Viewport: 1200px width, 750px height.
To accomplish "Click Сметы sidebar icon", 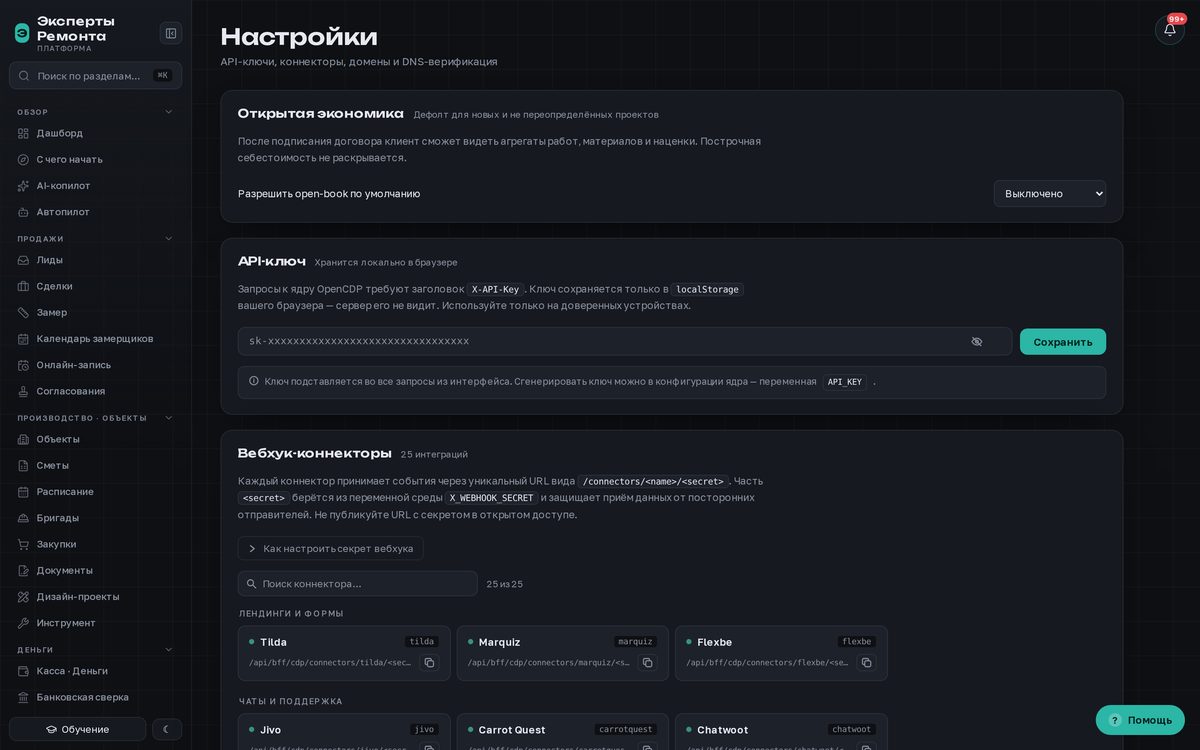I will pyautogui.click(x=24, y=465).
